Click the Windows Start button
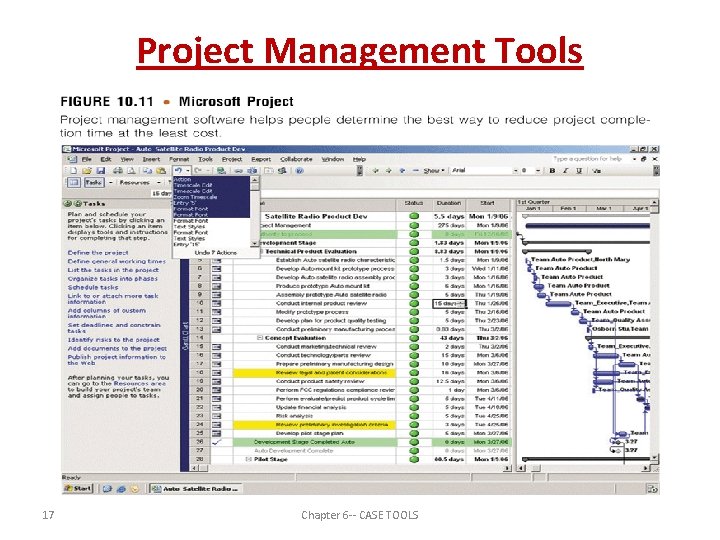This screenshot has width=720, height=540. pos(78,489)
